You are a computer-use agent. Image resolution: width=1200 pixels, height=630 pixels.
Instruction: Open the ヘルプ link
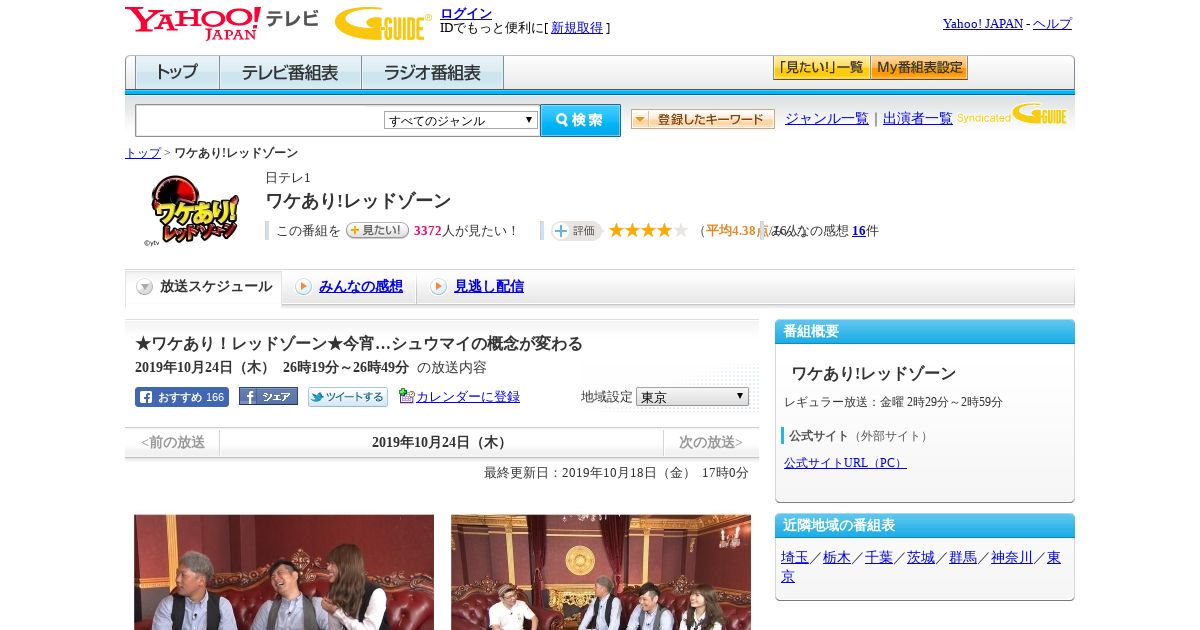click(x=1052, y=24)
